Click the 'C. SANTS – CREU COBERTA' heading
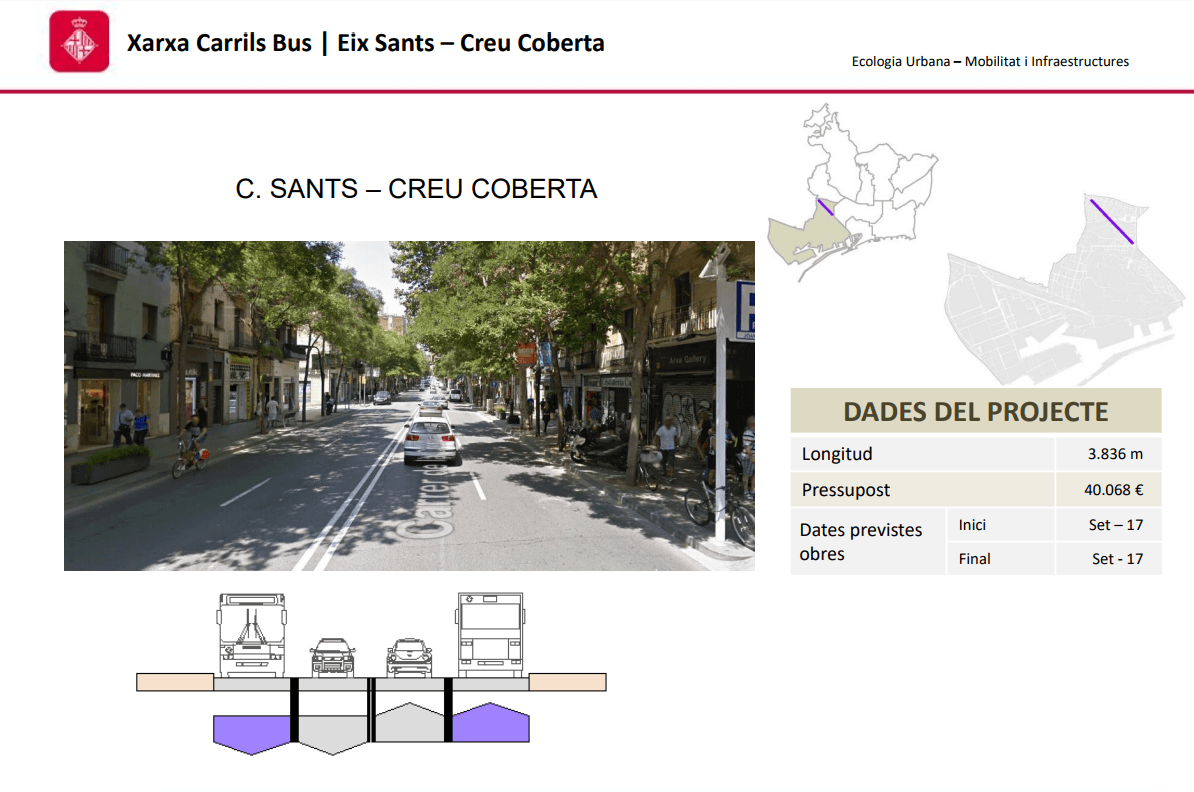Screen dimensions: 1194x792 416,189
